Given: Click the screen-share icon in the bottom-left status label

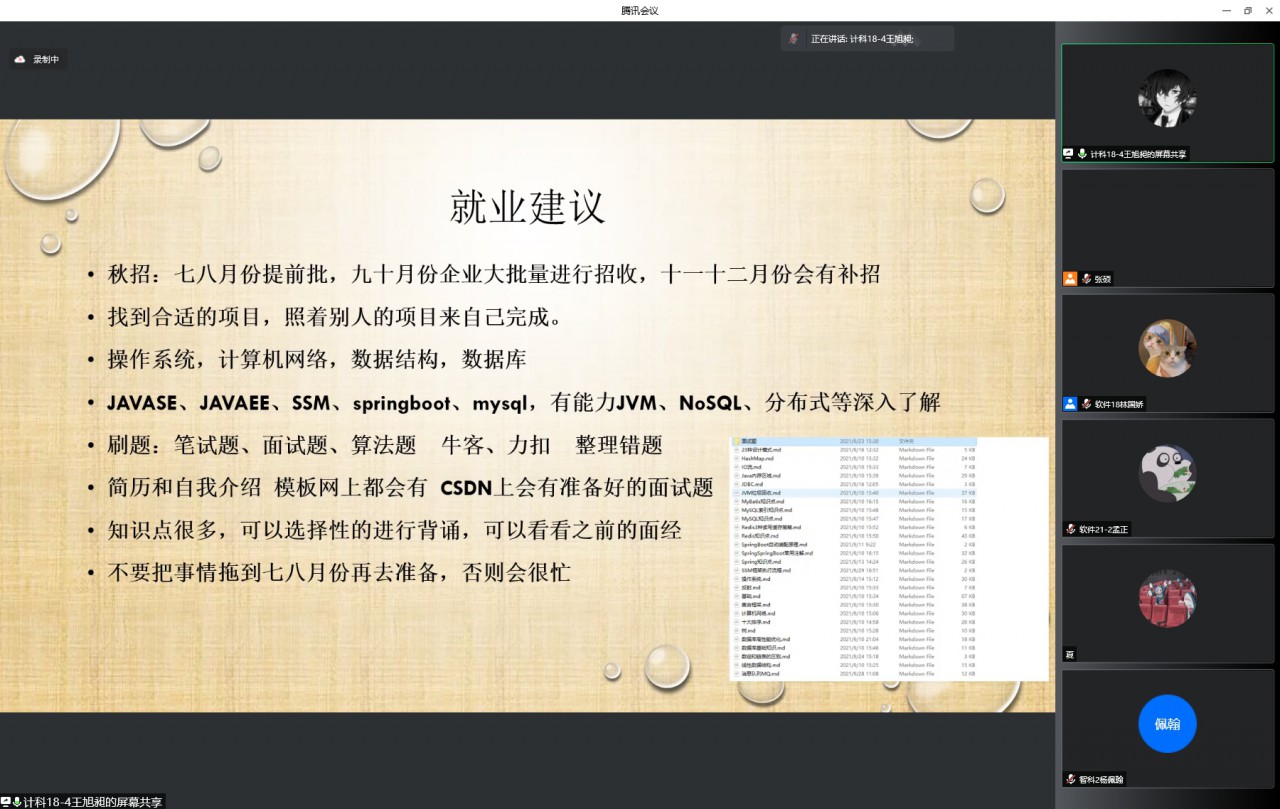Looking at the screenshot, I should 5,802.
